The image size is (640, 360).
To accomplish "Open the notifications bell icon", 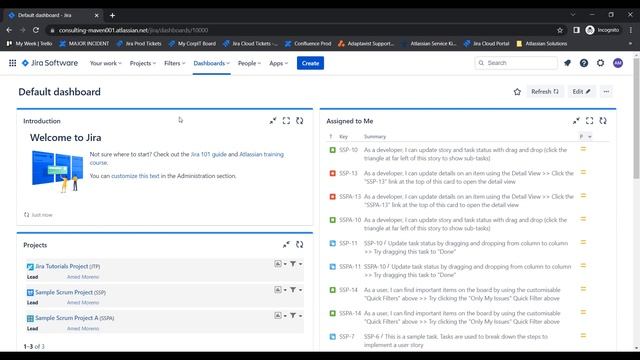I will (x=567, y=63).
